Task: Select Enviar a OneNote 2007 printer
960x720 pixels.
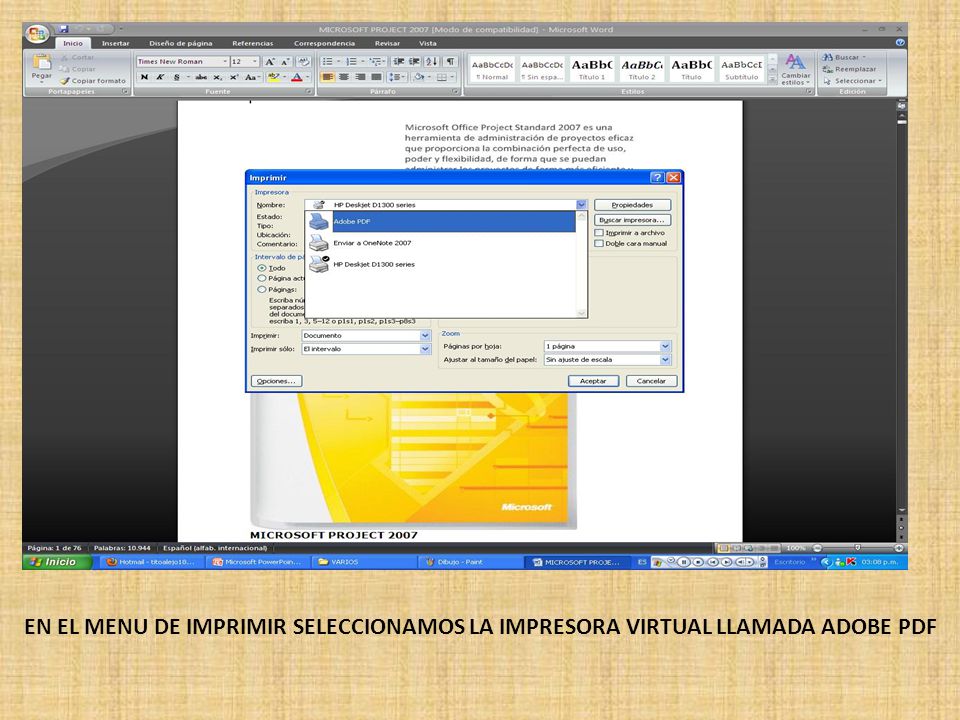Action: pos(441,243)
